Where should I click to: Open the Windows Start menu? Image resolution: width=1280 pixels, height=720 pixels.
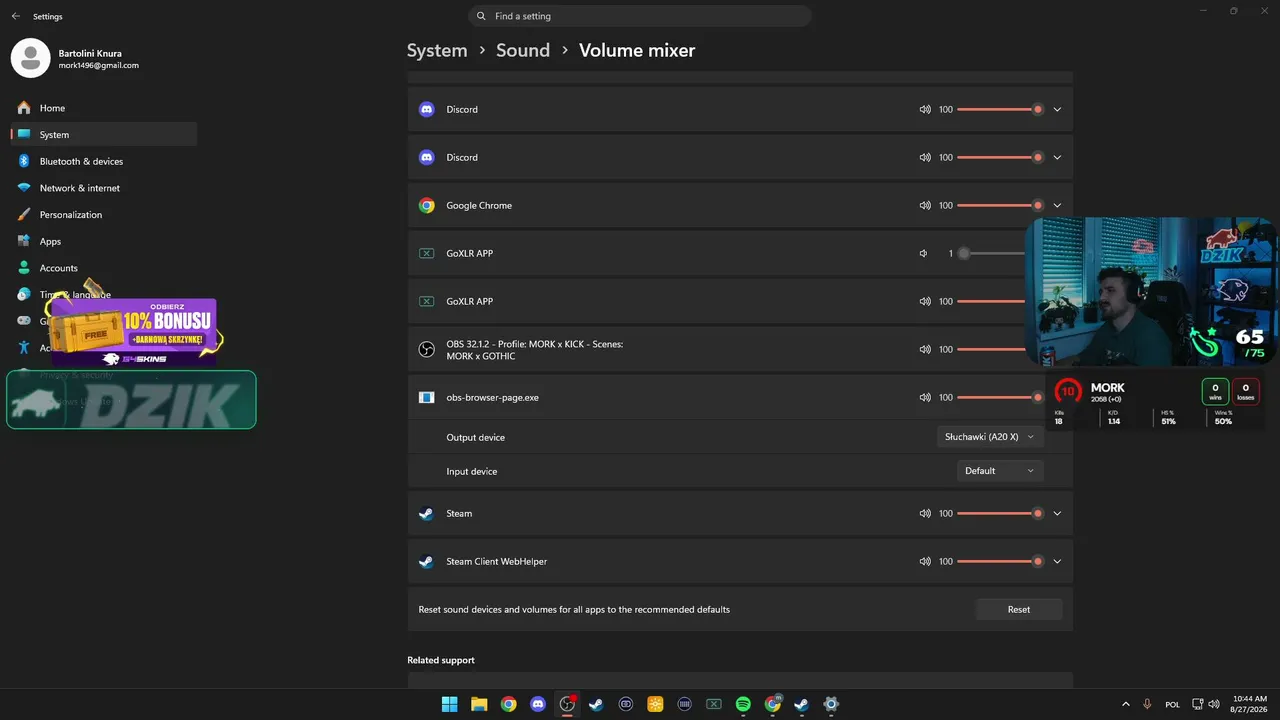point(450,704)
